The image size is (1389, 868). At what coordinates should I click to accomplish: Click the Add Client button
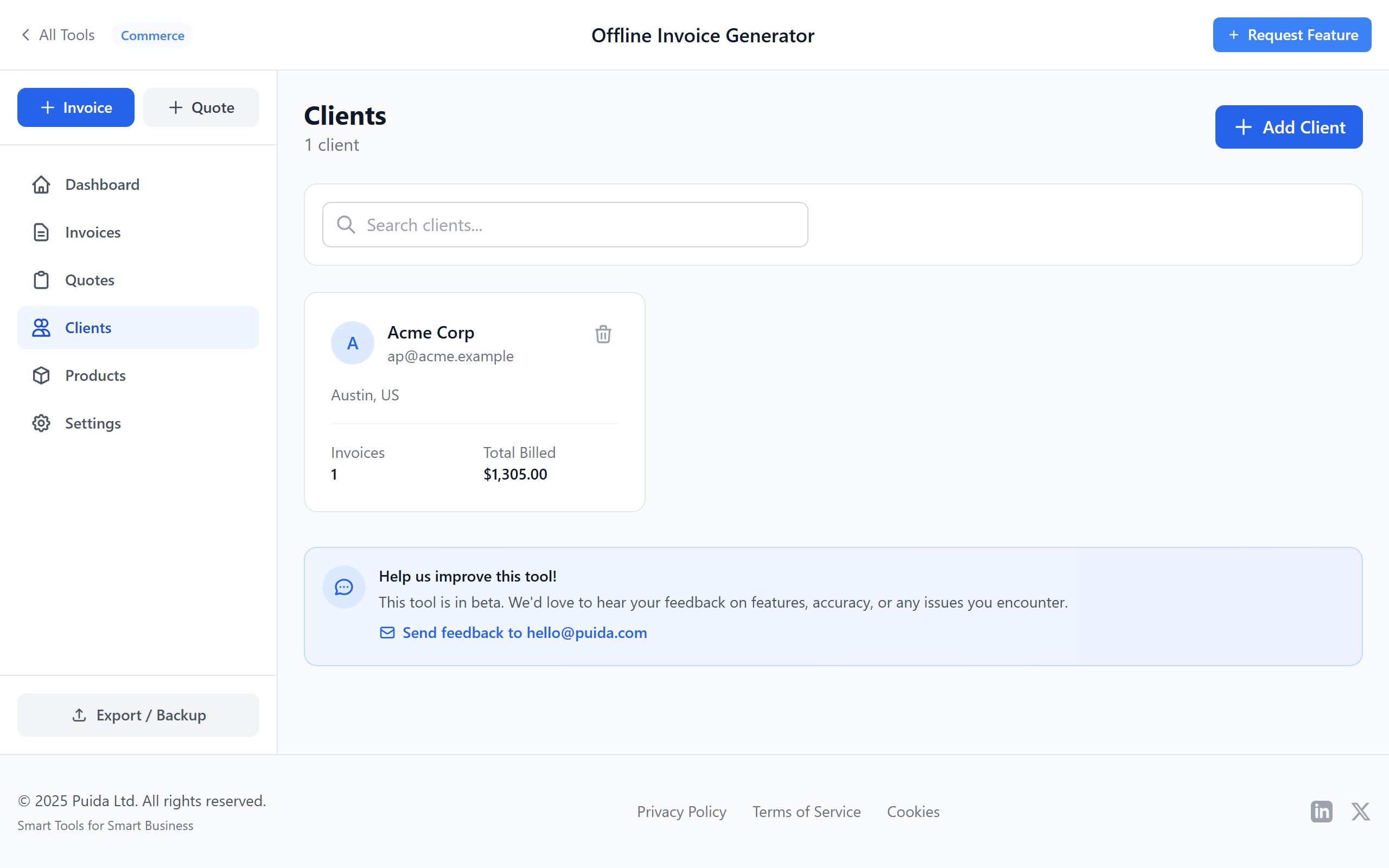pos(1289,127)
